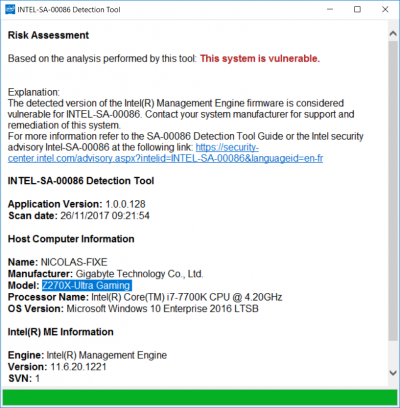Click OS version 'Windows 10 Enterprise 2016 LTSB'

[x=183, y=309]
